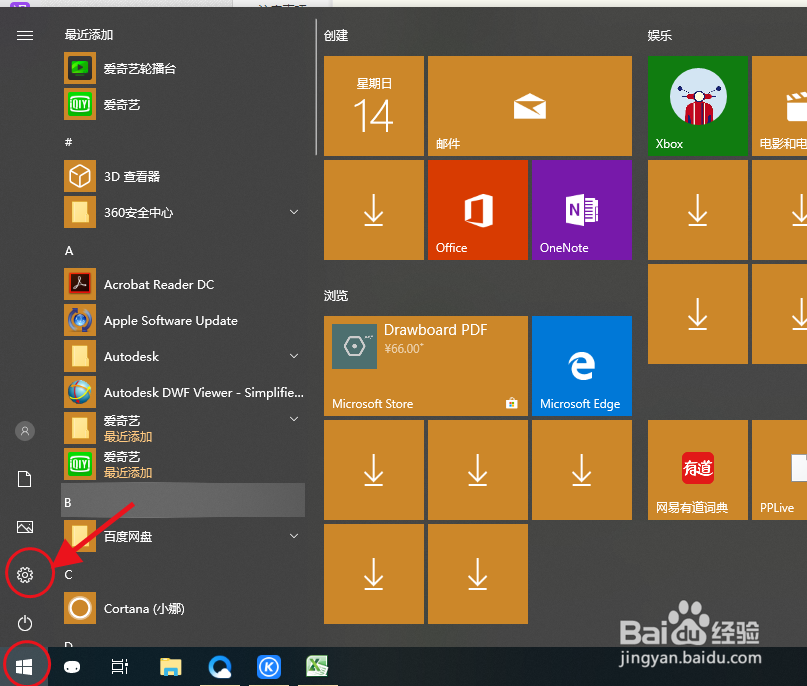
Task: Launch Excel from the taskbar
Action: (x=317, y=666)
